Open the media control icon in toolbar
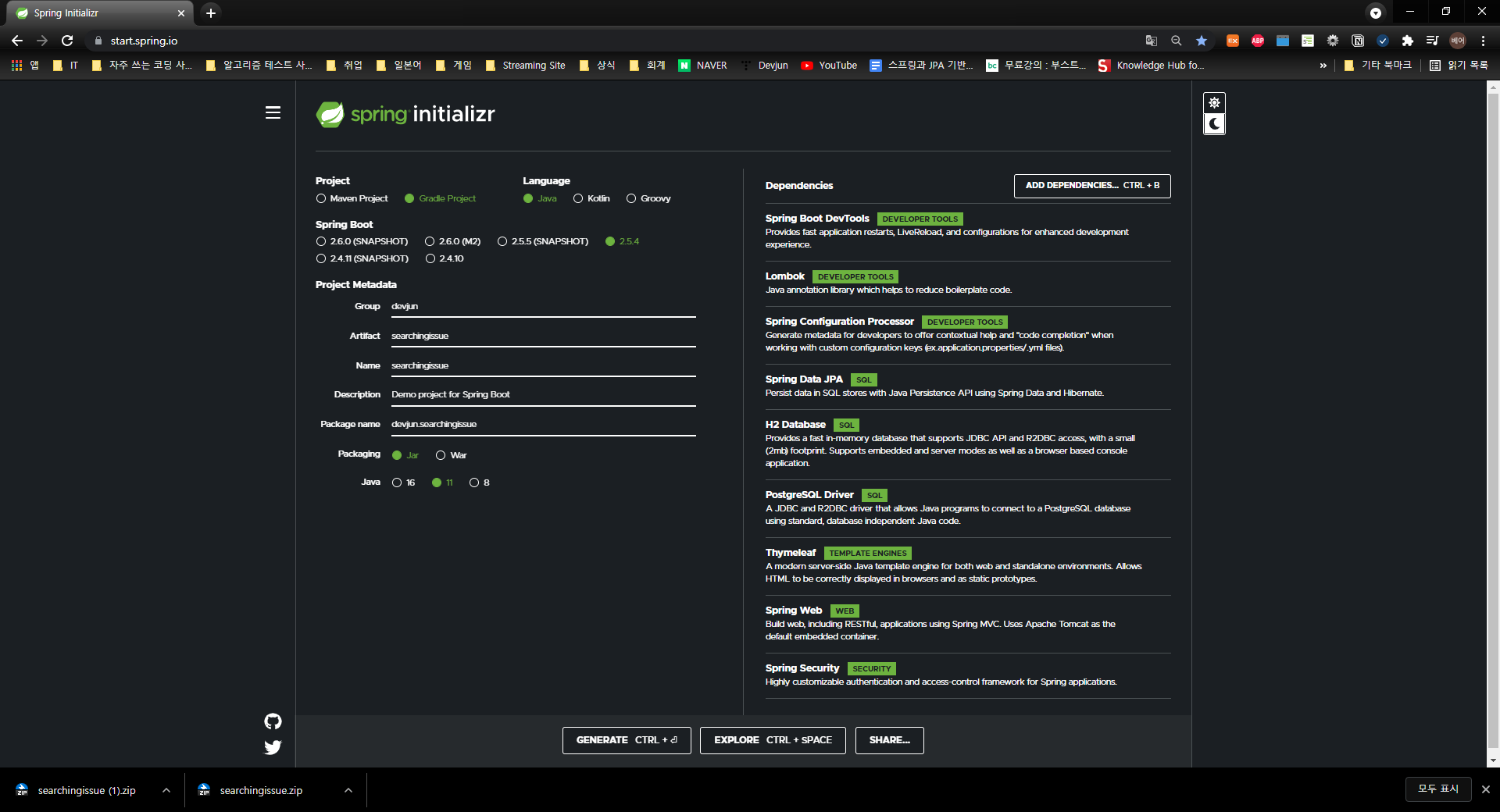Screen dimensions: 1500x812 click(1432, 41)
